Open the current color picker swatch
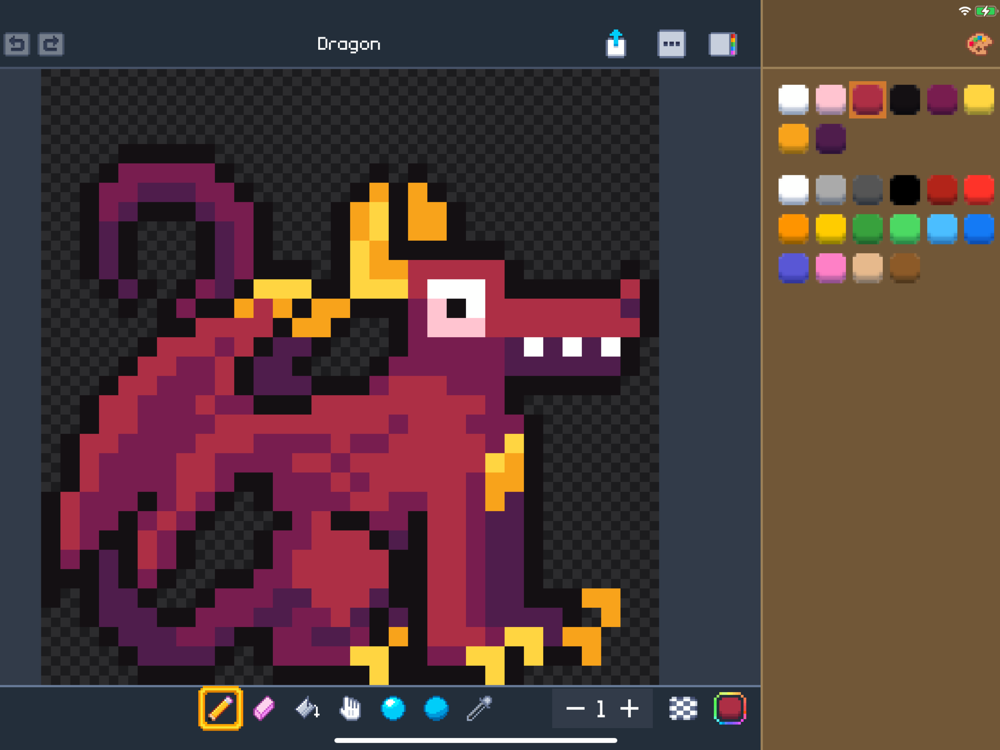The width and height of the screenshot is (1000, 750). pos(730,709)
